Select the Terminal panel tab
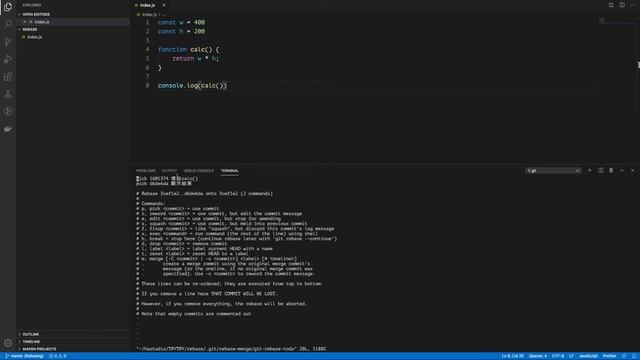The height and width of the screenshot is (360, 640). 230,171
